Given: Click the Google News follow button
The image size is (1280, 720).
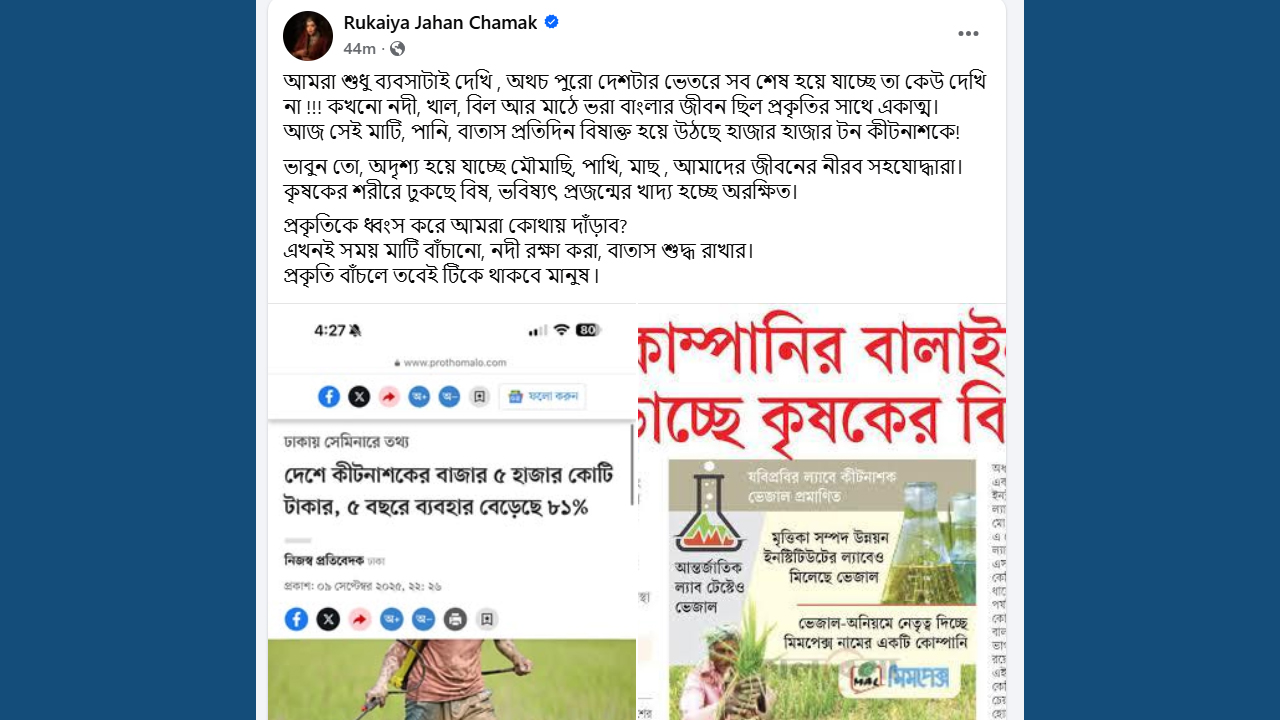Looking at the screenshot, I should pos(542,396).
